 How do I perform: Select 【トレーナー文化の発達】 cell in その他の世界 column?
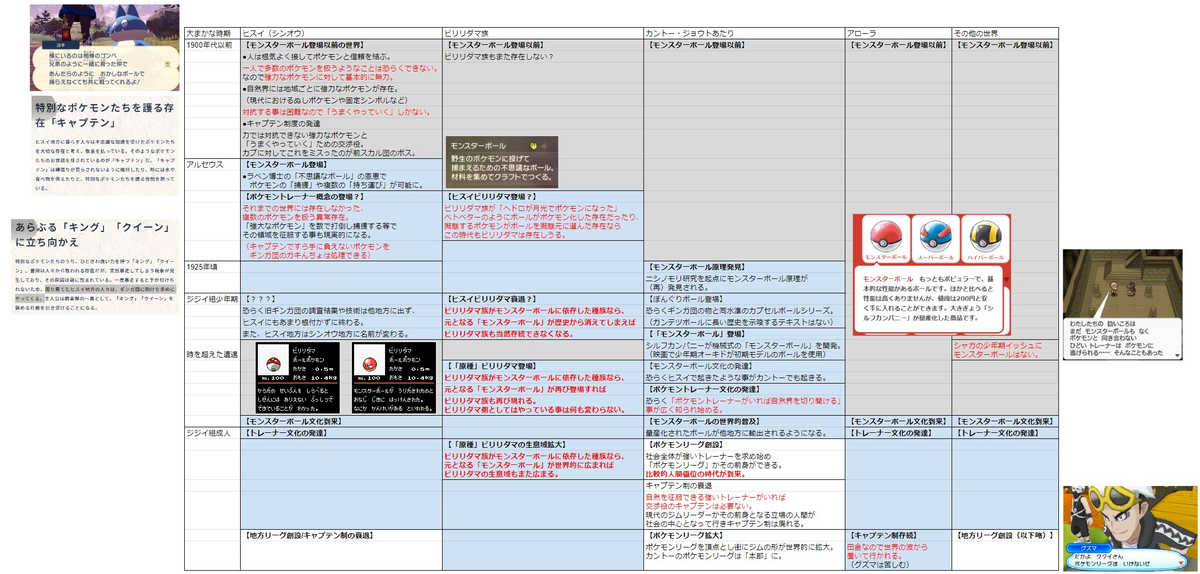[x=1004, y=434]
